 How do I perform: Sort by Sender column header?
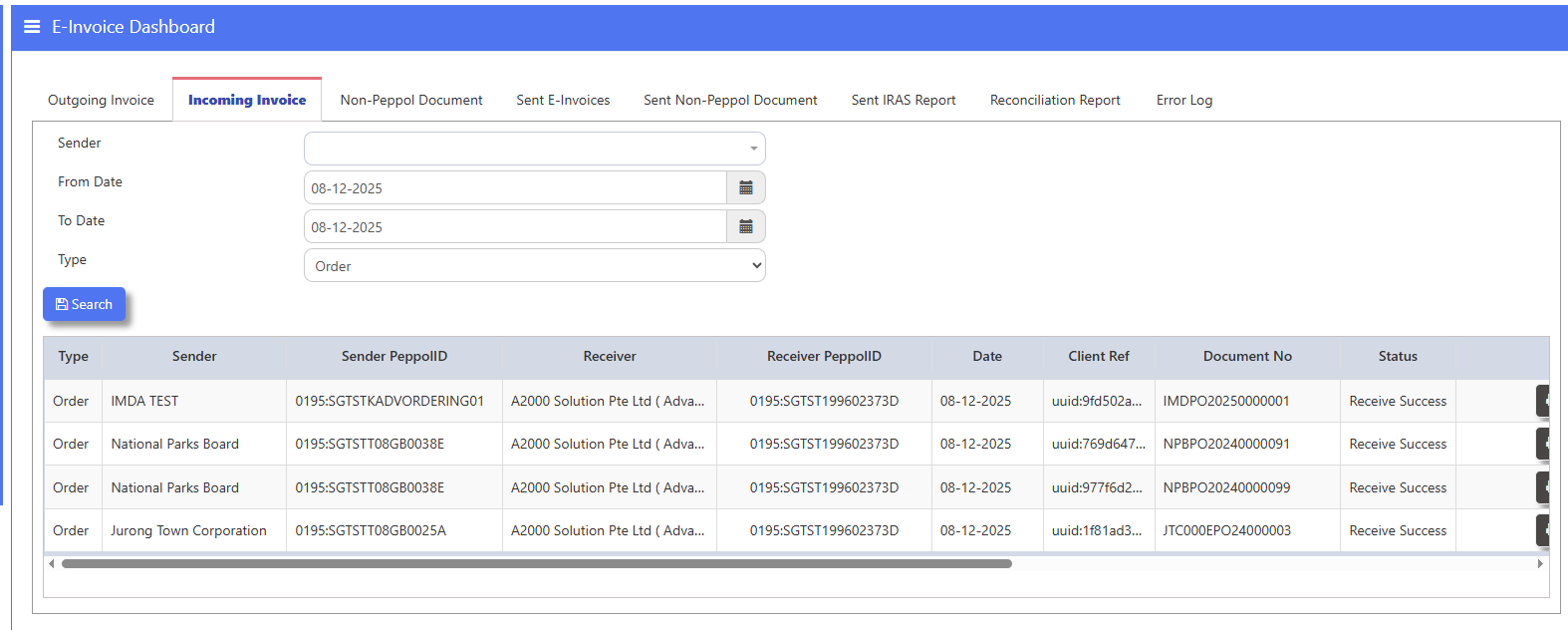(x=194, y=356)
